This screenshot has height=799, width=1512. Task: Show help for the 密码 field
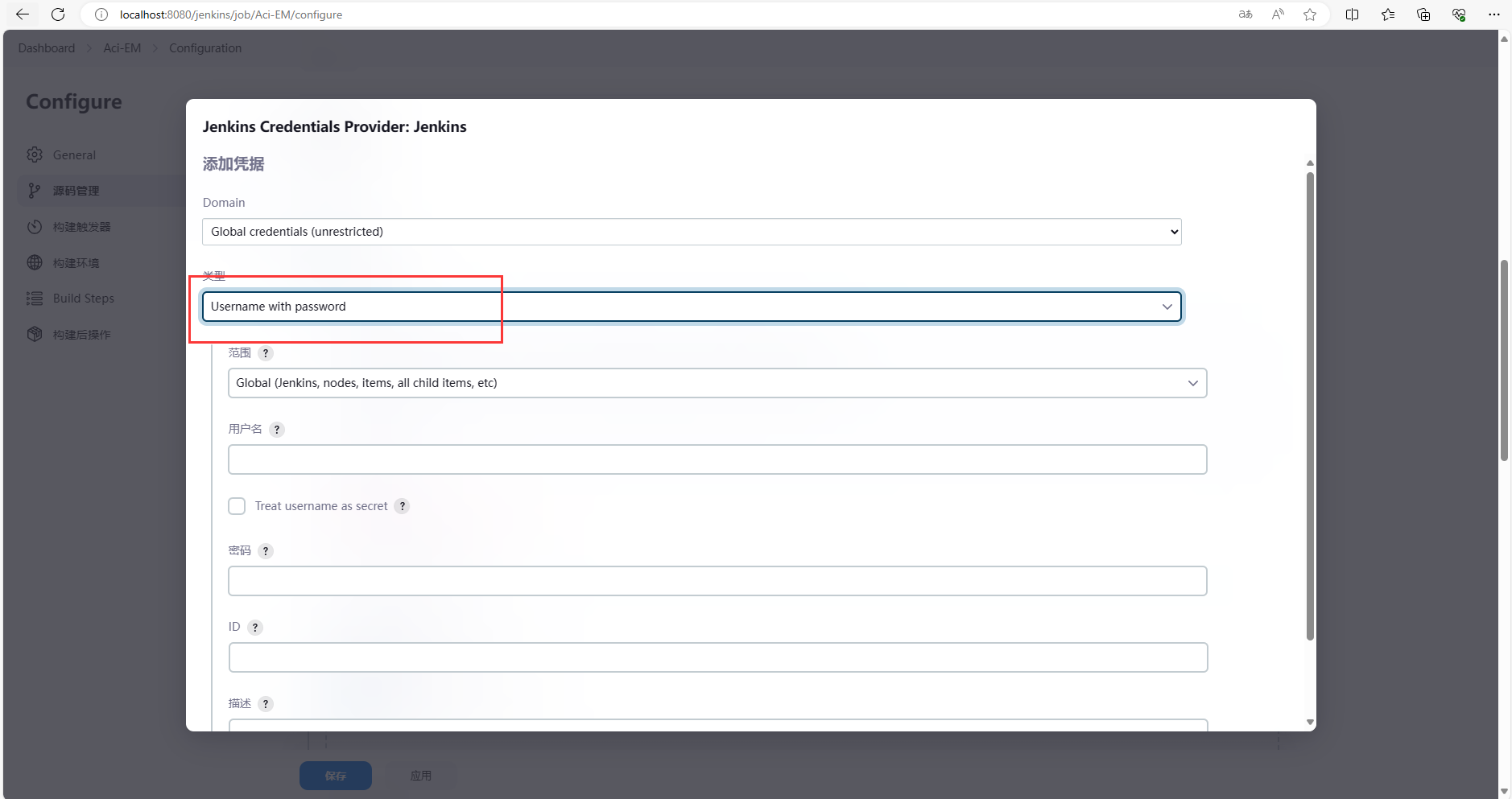click(266, 551)
